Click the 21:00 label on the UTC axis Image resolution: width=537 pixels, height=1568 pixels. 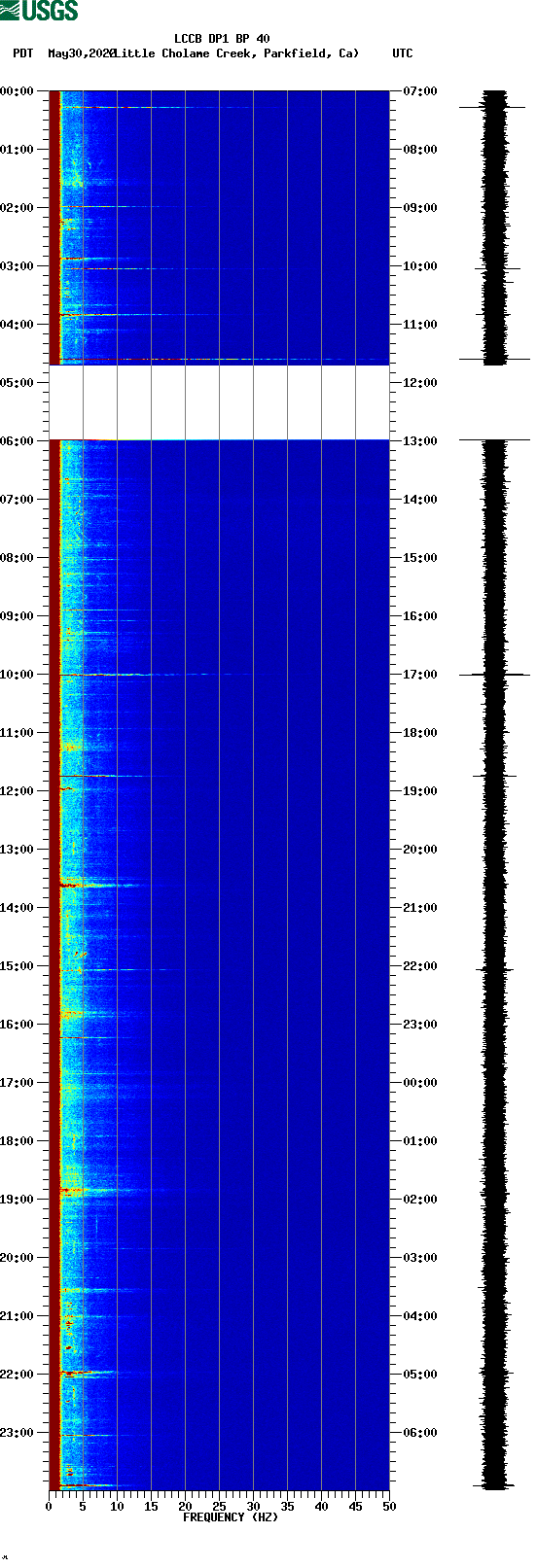point(420,908)
